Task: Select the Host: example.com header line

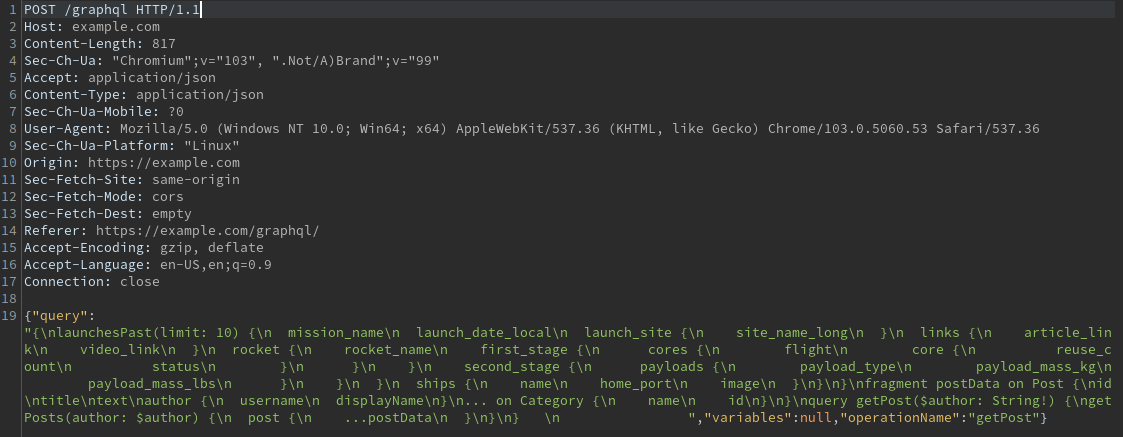Action: (x=92, y=27)
